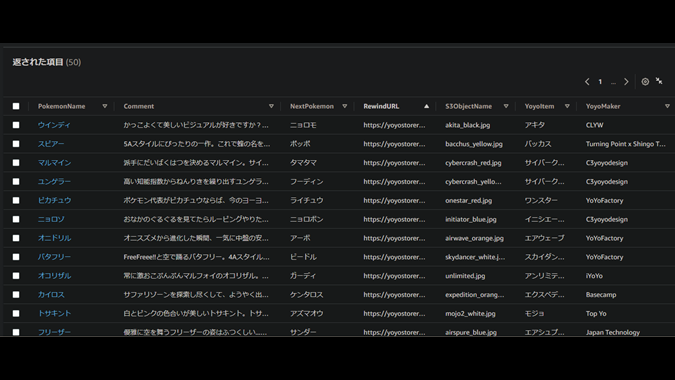Screen dimensions: 675x380
Task: Tick the checkbox for バタフリー row
Action: point(16,257)
